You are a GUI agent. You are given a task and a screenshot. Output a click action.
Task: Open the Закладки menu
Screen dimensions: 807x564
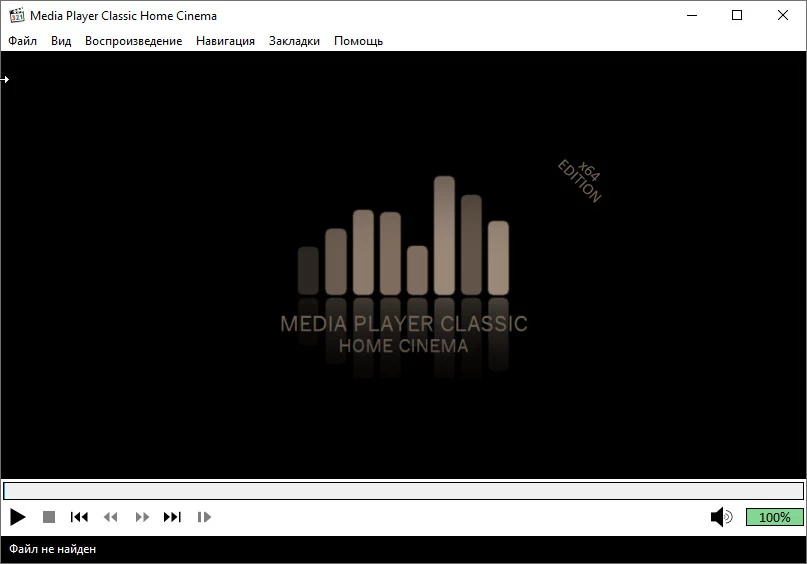pos(294,41)
